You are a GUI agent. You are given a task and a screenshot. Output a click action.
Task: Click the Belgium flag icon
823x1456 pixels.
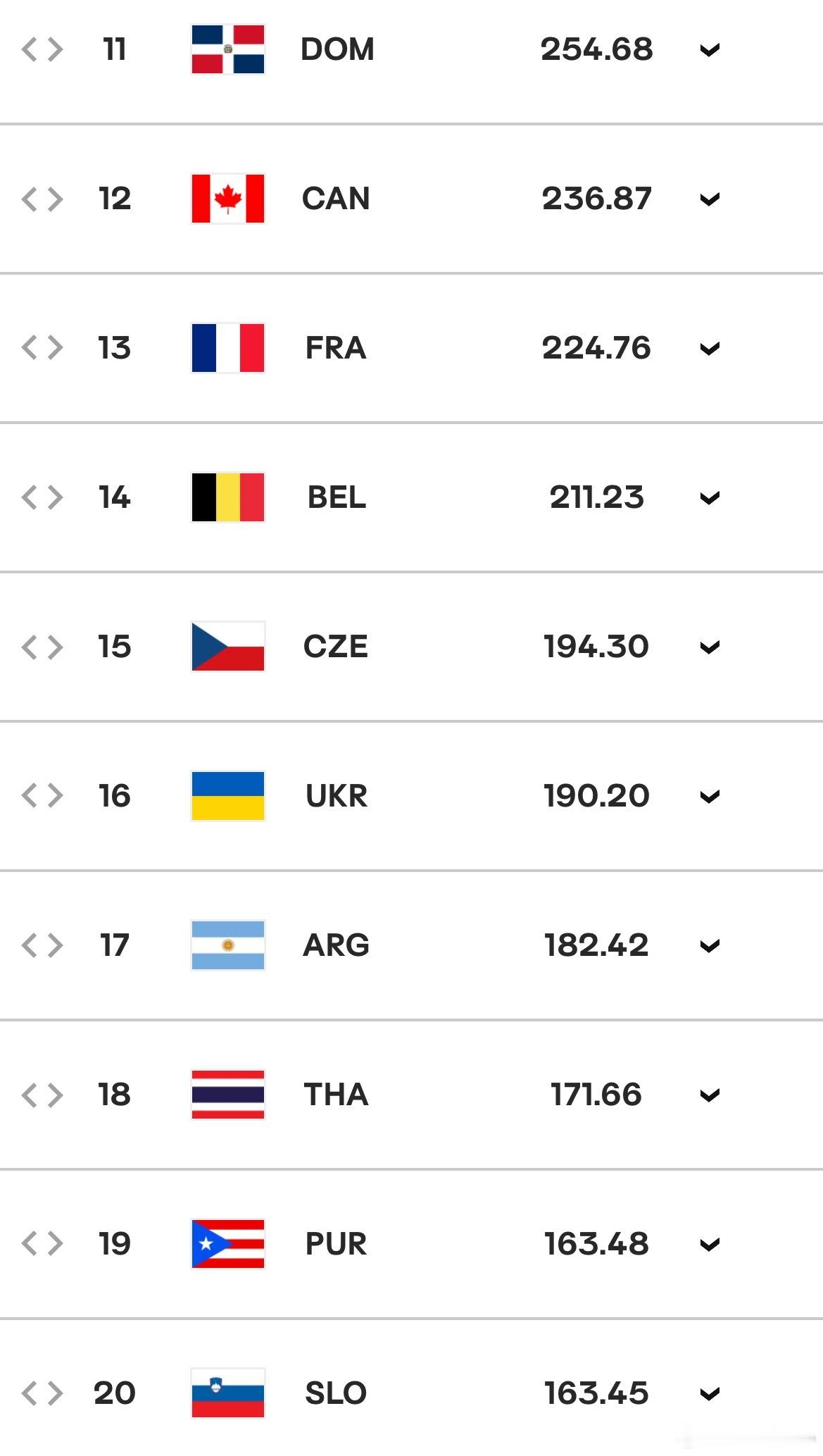[228, 497]
